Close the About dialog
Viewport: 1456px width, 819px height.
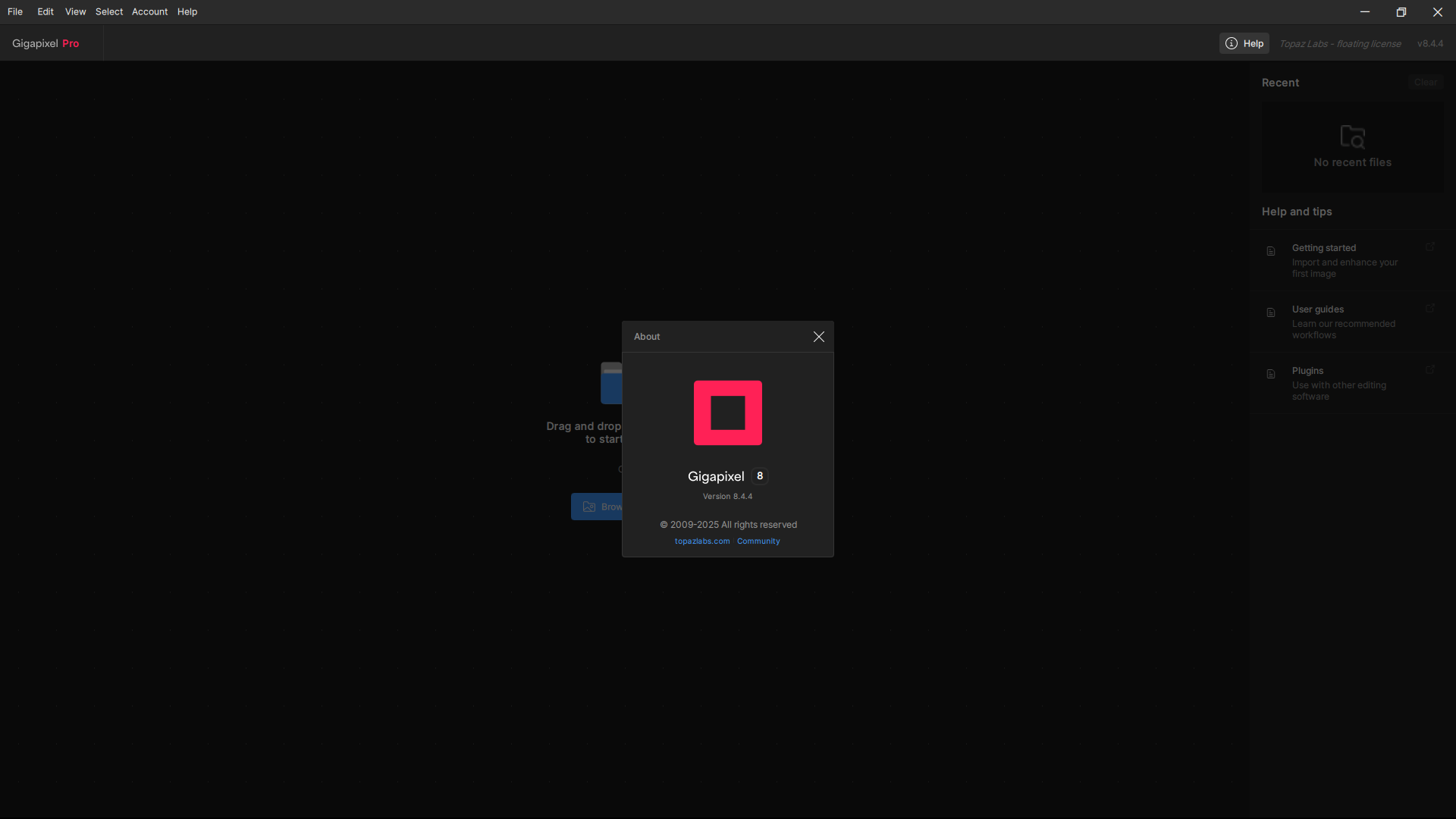(818, 337)
